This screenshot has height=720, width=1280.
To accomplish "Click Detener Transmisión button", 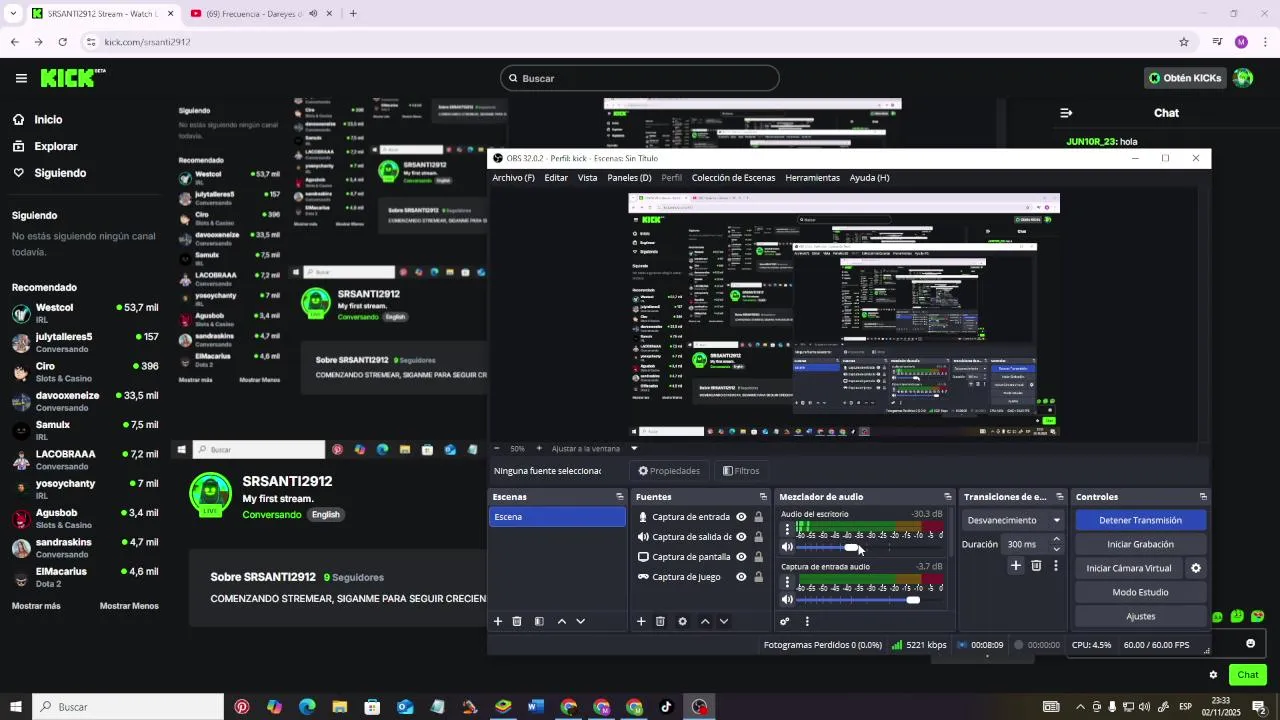I will (1140, 520).
